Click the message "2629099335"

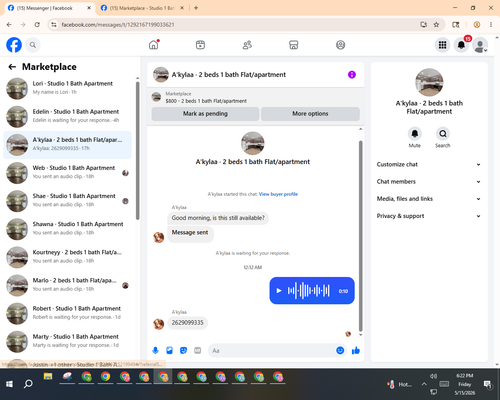[x=188, y=323]
